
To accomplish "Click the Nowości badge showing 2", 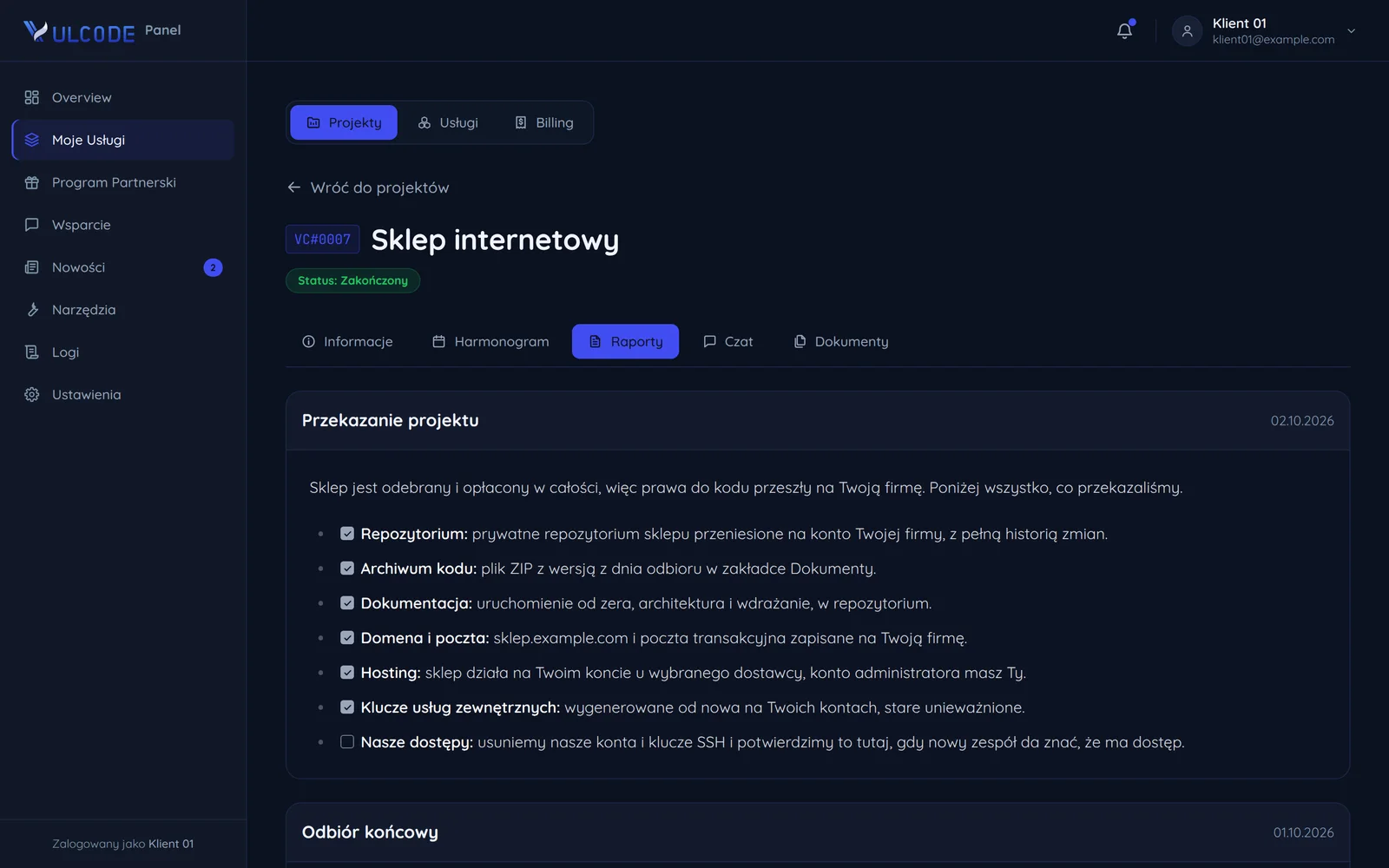I will coord(213,267).
